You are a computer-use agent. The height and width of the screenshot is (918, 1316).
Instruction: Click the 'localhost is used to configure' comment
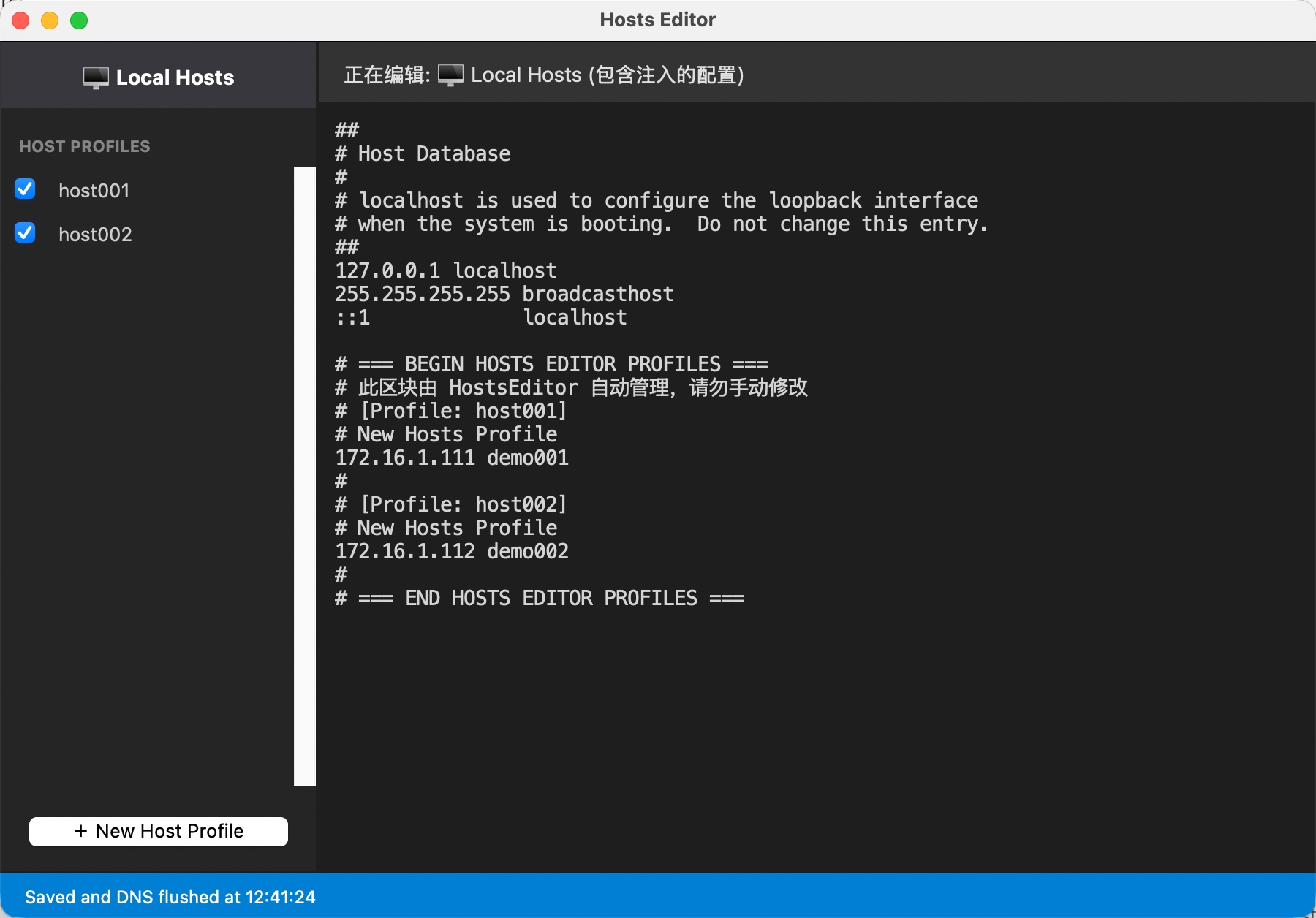click(657, 200)
